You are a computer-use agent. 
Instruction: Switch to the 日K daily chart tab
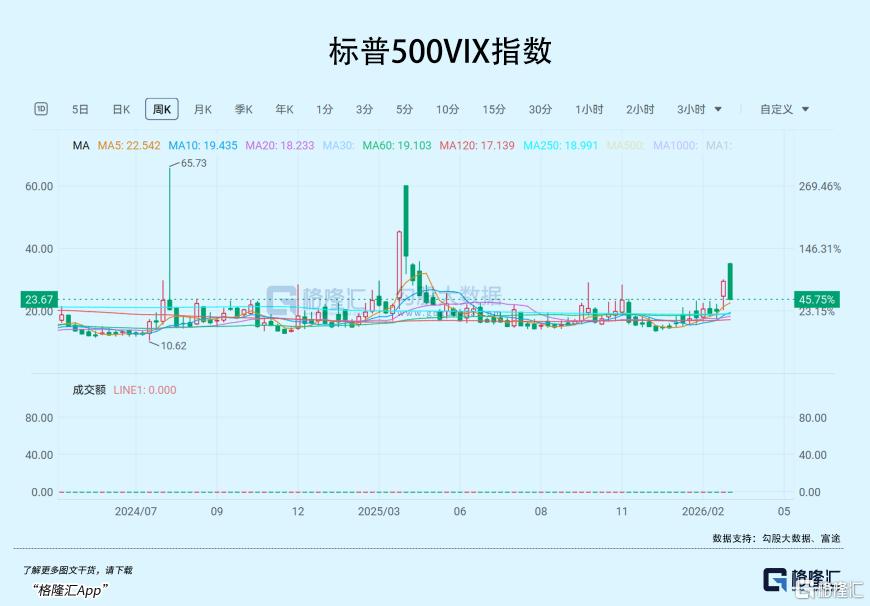point(121,109)
